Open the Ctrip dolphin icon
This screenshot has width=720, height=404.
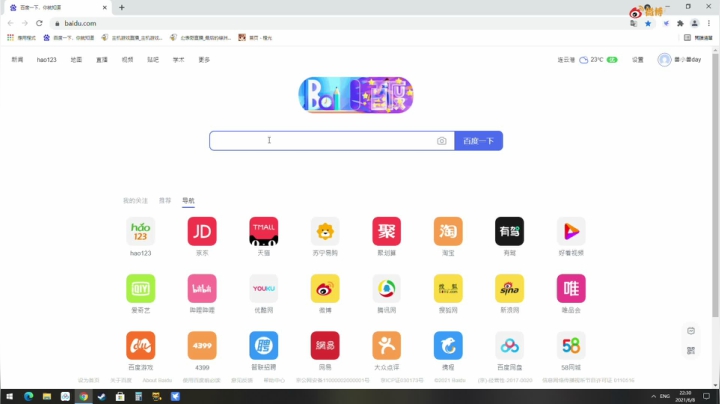(x=448, y=345)
